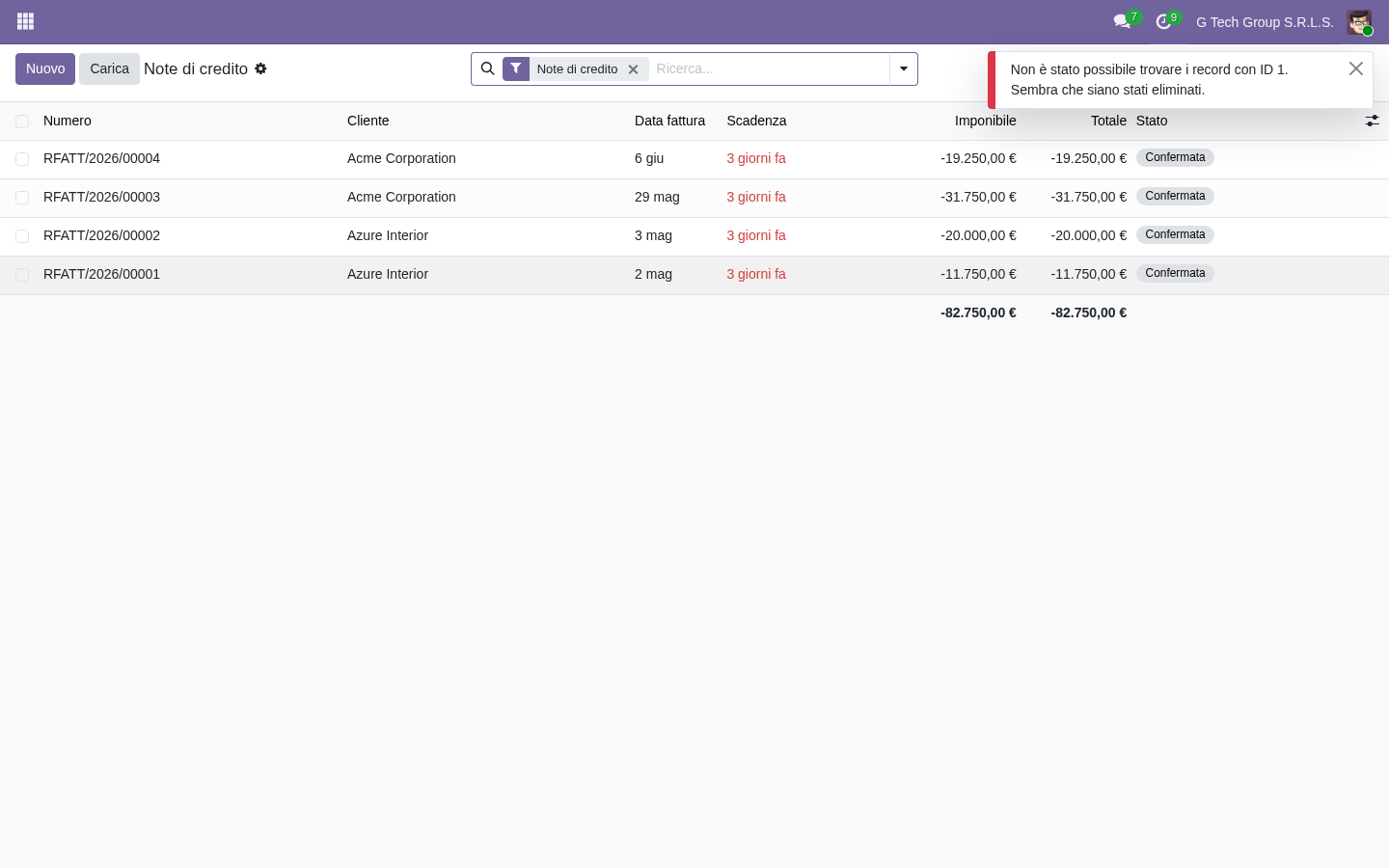Sort by Imponibile column header
Image resolution: width=1389 pixels, height=868 pixels.
tap(986, 121)
